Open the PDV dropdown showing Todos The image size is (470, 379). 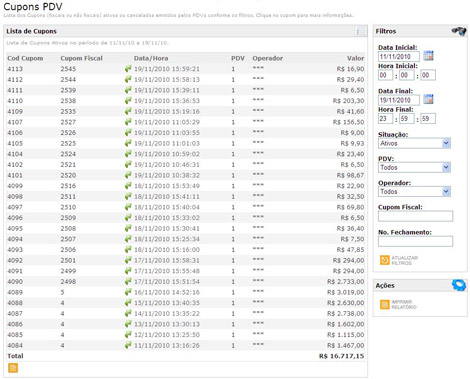[414, 167]
